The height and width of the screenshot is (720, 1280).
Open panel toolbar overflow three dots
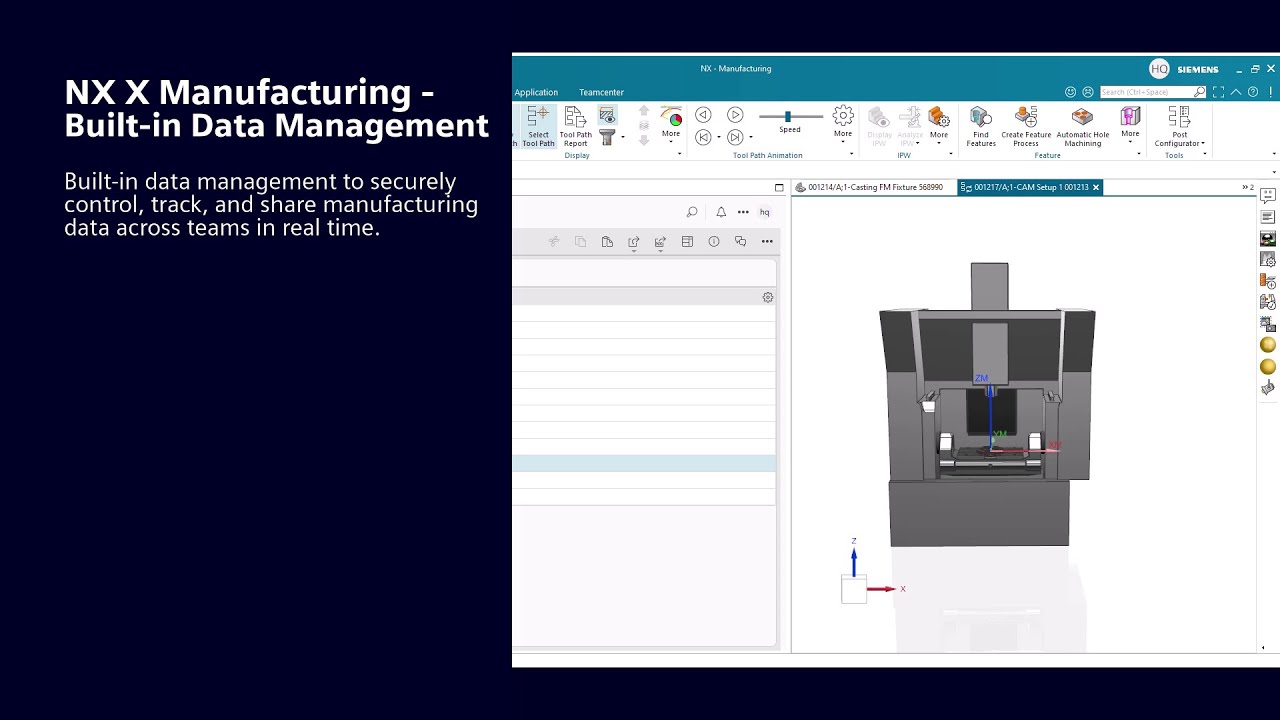pos(767,242)
